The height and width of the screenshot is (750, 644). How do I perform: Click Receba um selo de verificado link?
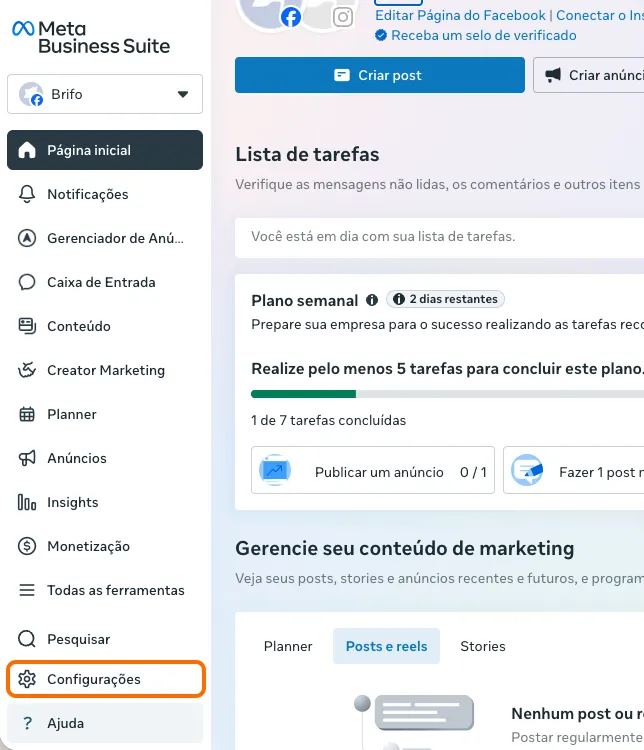[x=484, y=35]
